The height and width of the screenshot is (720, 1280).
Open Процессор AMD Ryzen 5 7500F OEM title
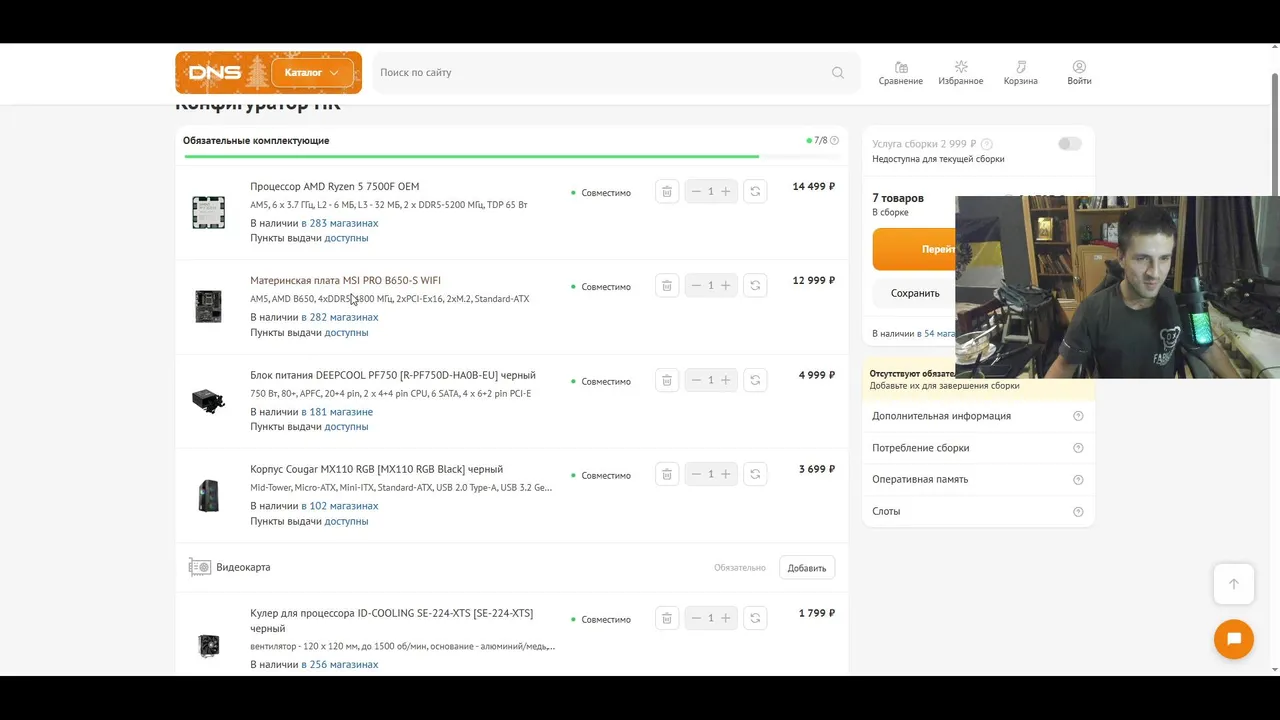[x=335, y=186]
